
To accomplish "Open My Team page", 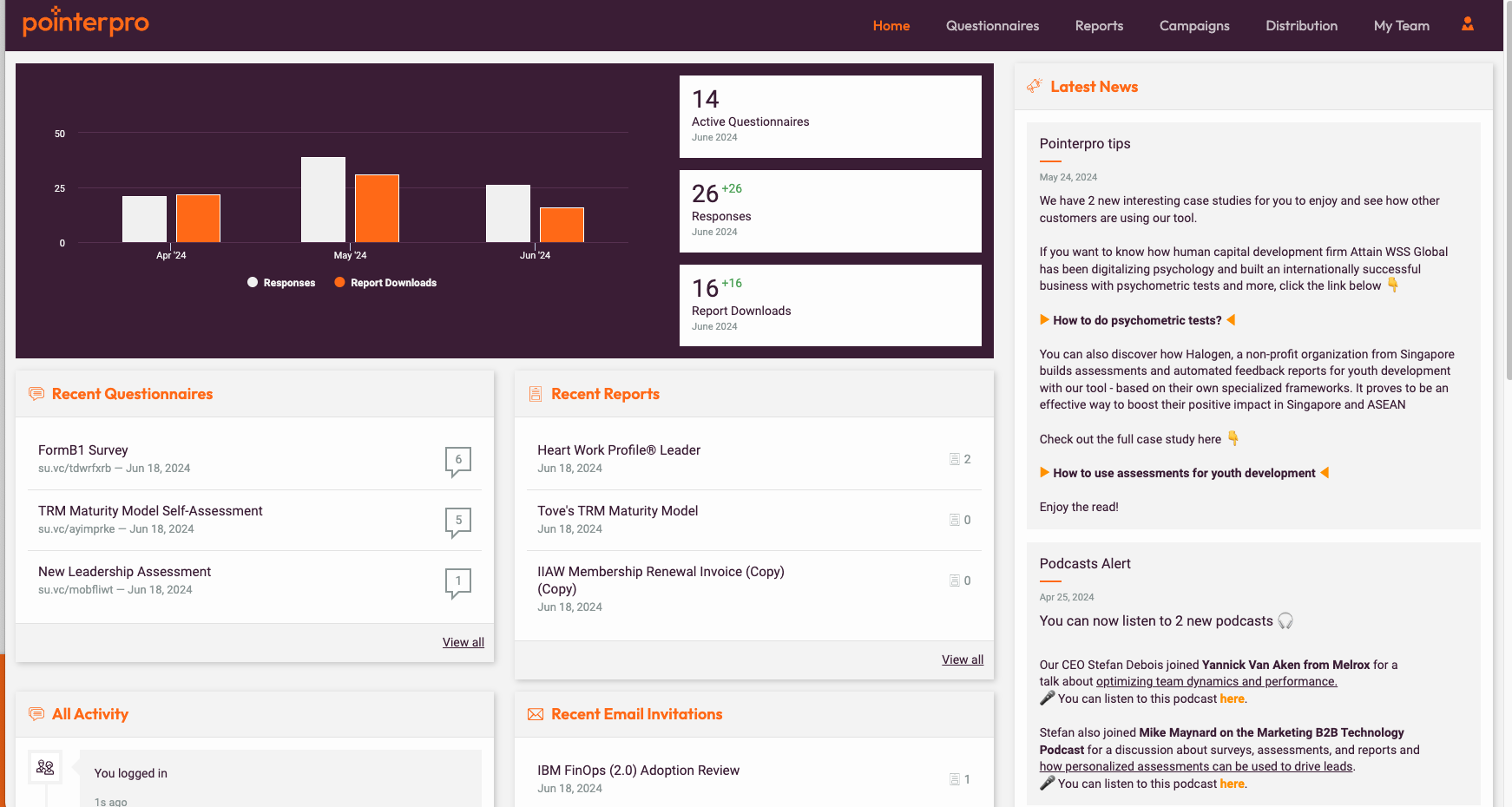I will 1401,26.
